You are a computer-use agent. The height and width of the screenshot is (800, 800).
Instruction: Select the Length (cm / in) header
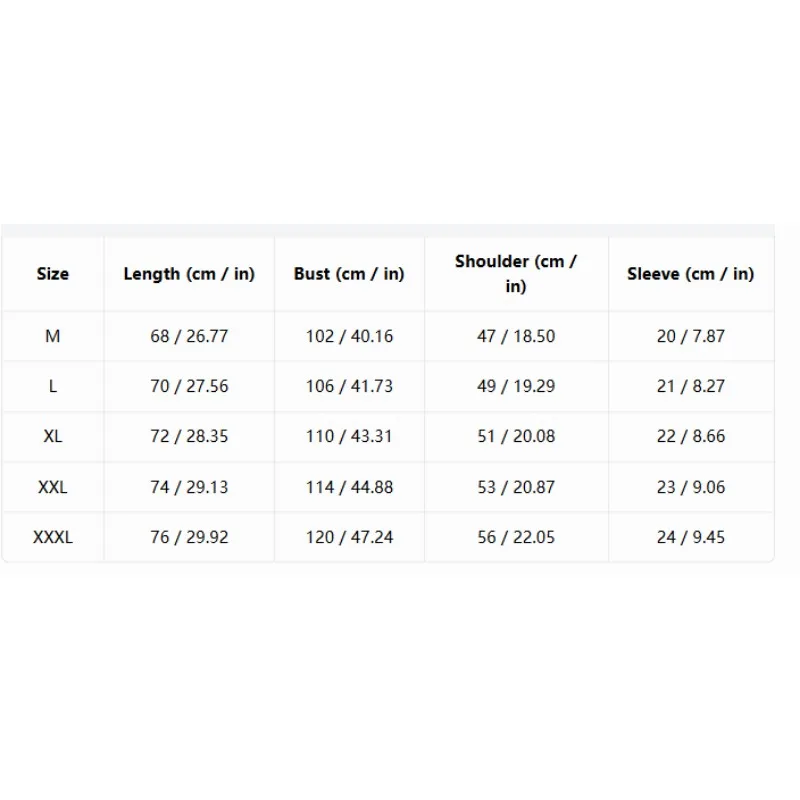(x=189, y=274)
